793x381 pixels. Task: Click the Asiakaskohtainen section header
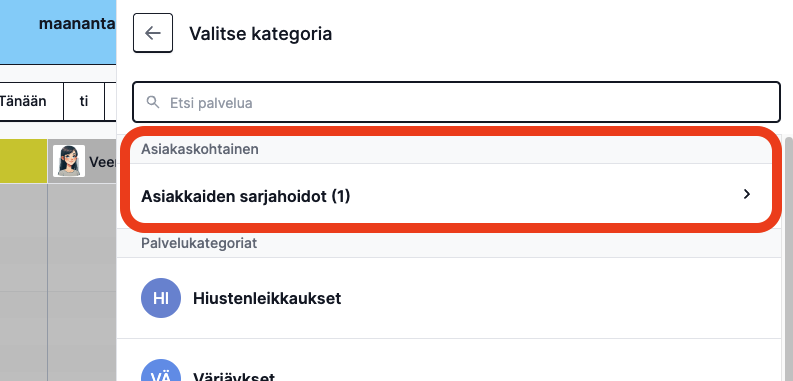point(200,149)
